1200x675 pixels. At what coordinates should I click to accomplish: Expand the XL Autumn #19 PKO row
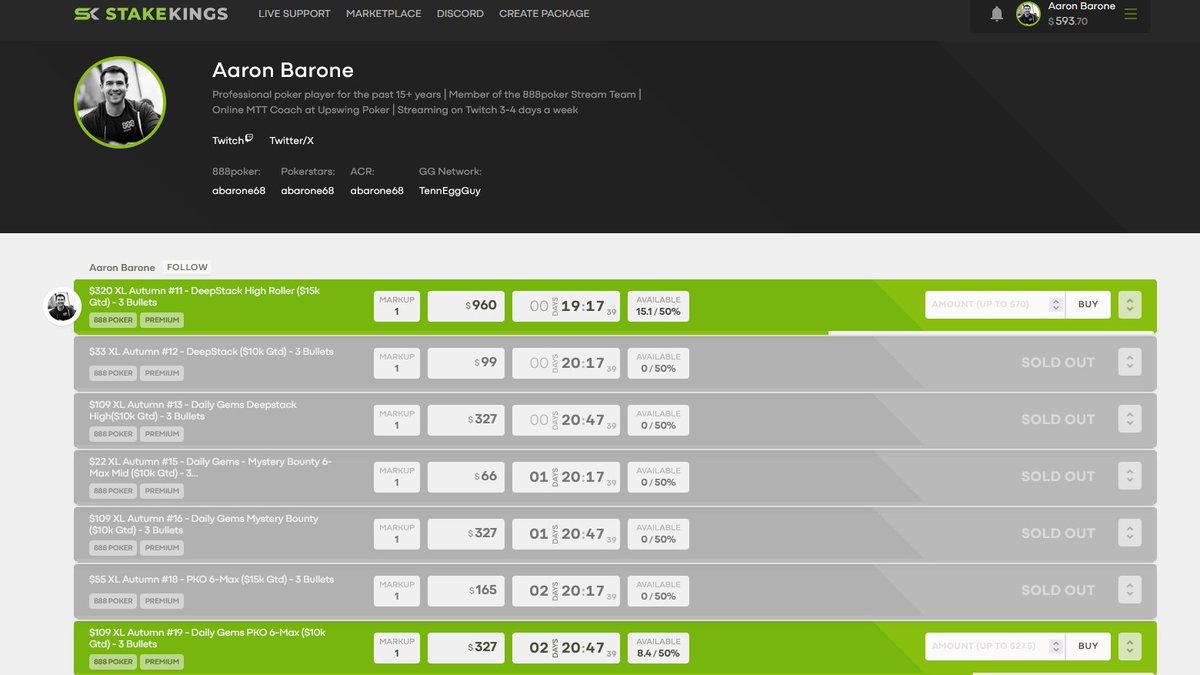(1129, 646)
